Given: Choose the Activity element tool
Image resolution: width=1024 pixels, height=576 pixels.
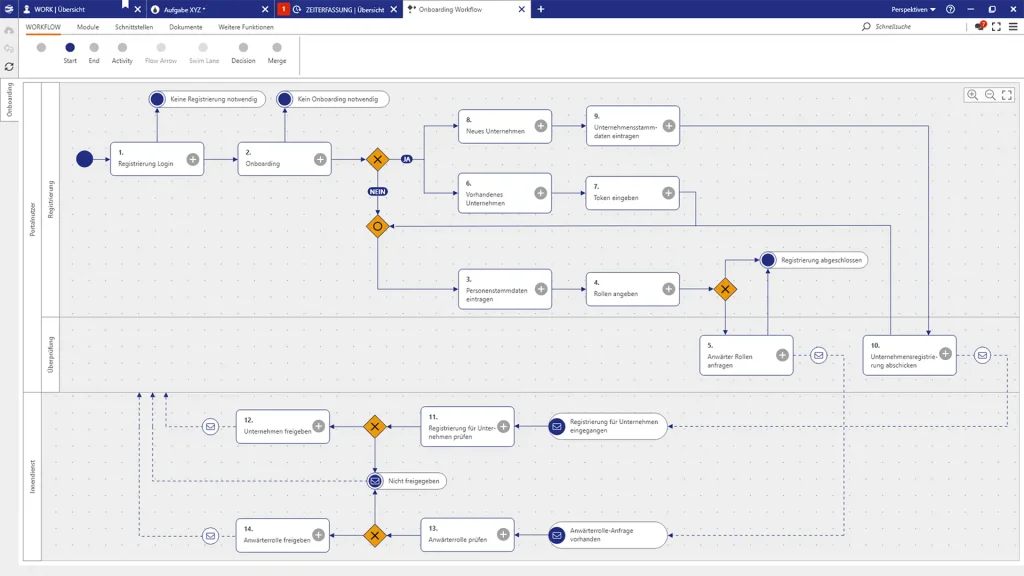Looking at the screenshot, I should (122, 48).
